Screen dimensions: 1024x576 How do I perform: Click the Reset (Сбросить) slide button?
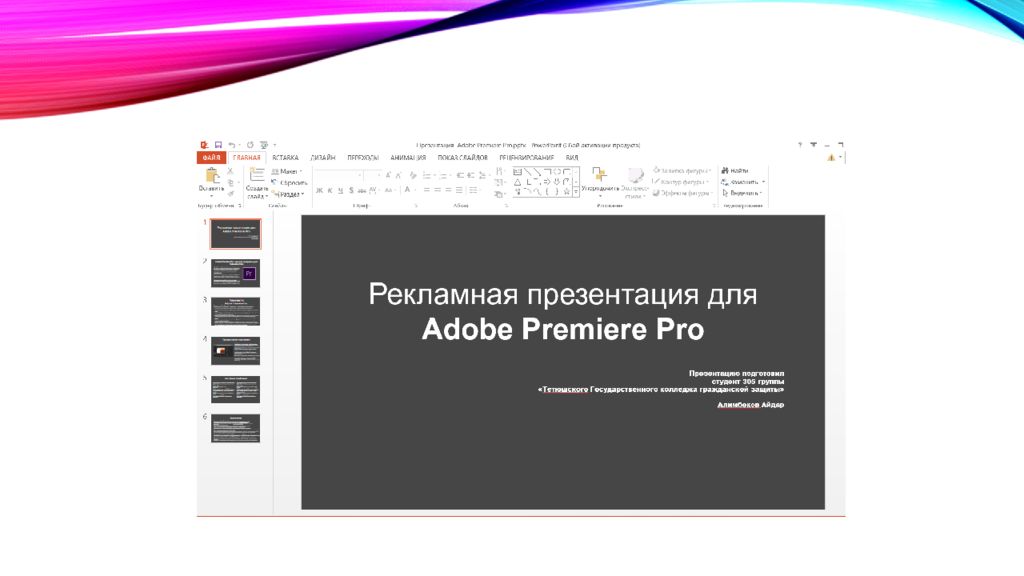[x=290, y=183]
